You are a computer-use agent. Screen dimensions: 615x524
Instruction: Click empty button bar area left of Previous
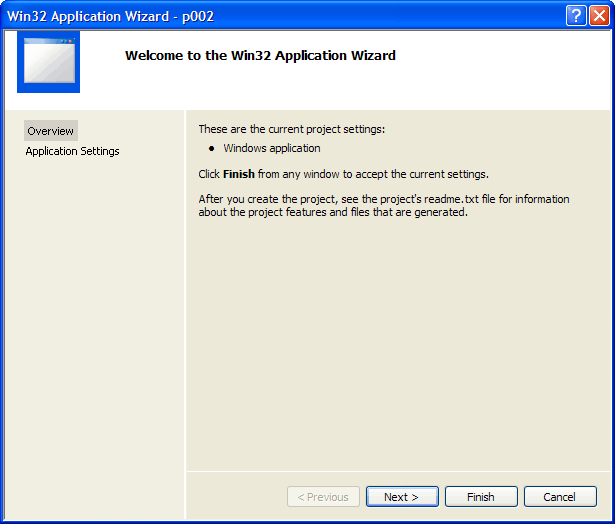235,497
